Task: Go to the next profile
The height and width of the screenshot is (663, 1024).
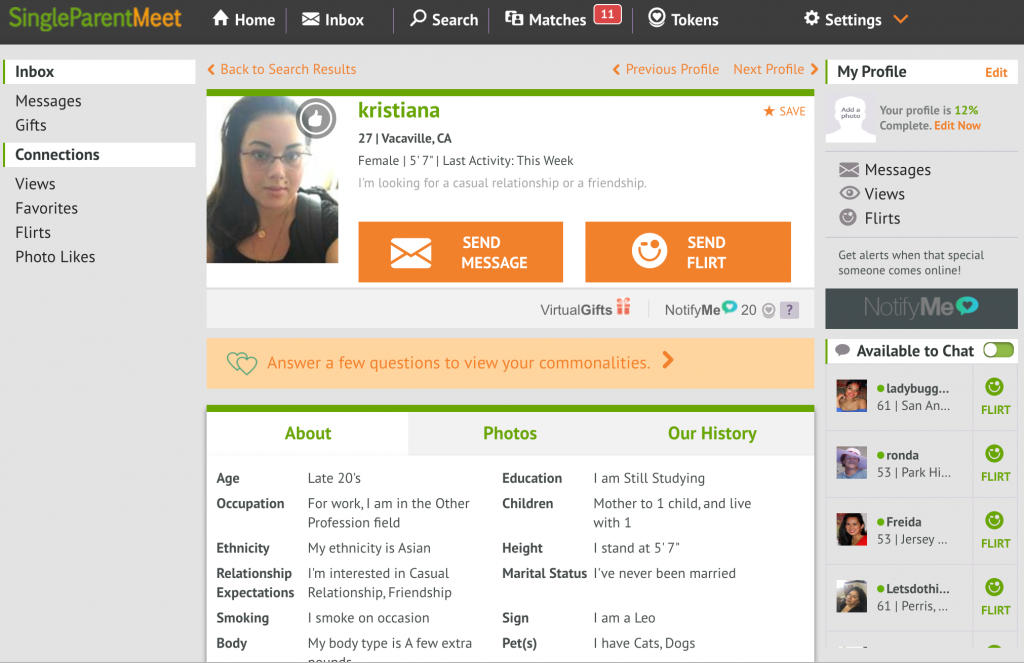Action: [776, 69]
